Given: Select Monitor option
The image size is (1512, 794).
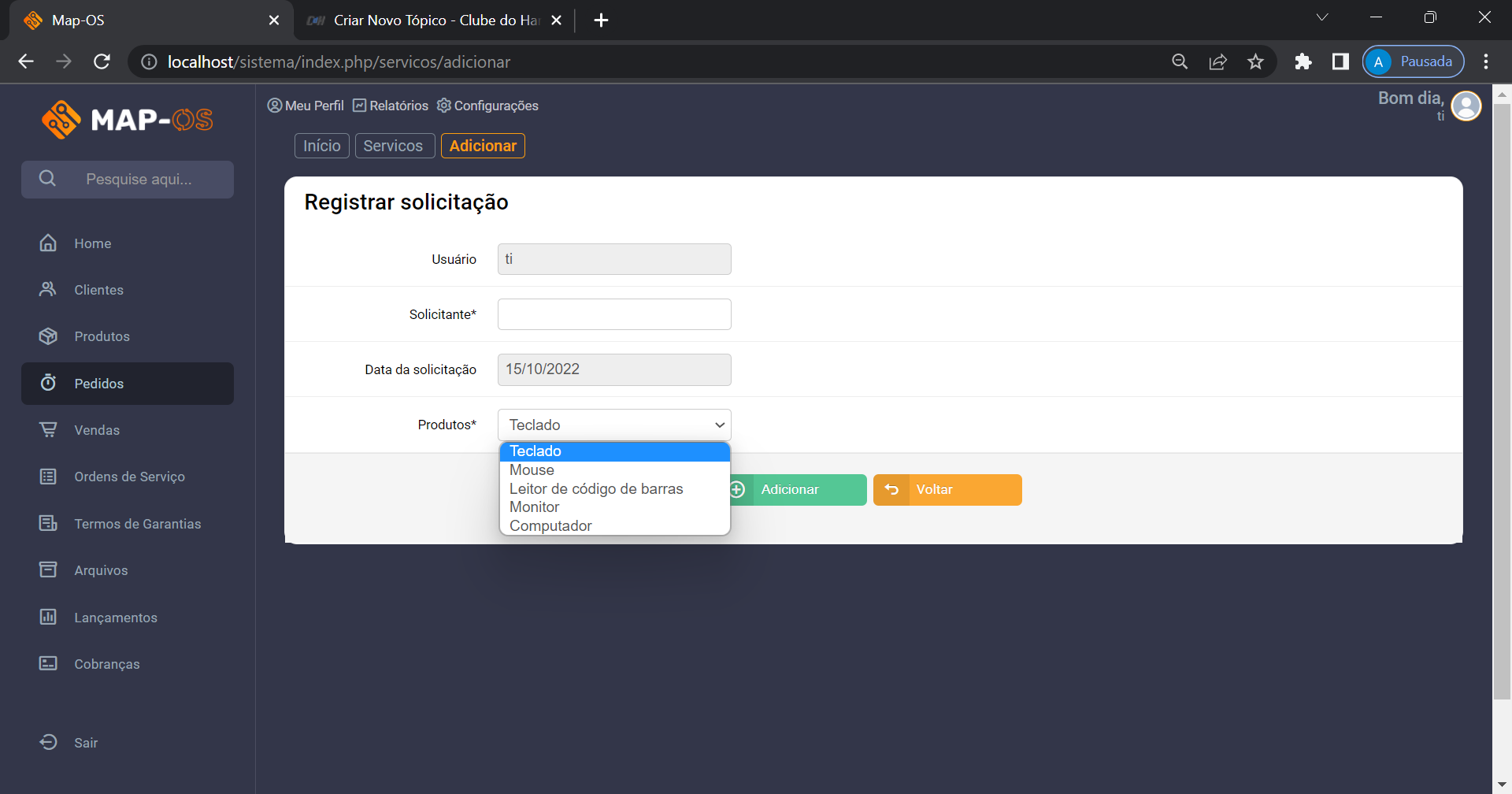Looking at the screenshot, I should point(614,507).
